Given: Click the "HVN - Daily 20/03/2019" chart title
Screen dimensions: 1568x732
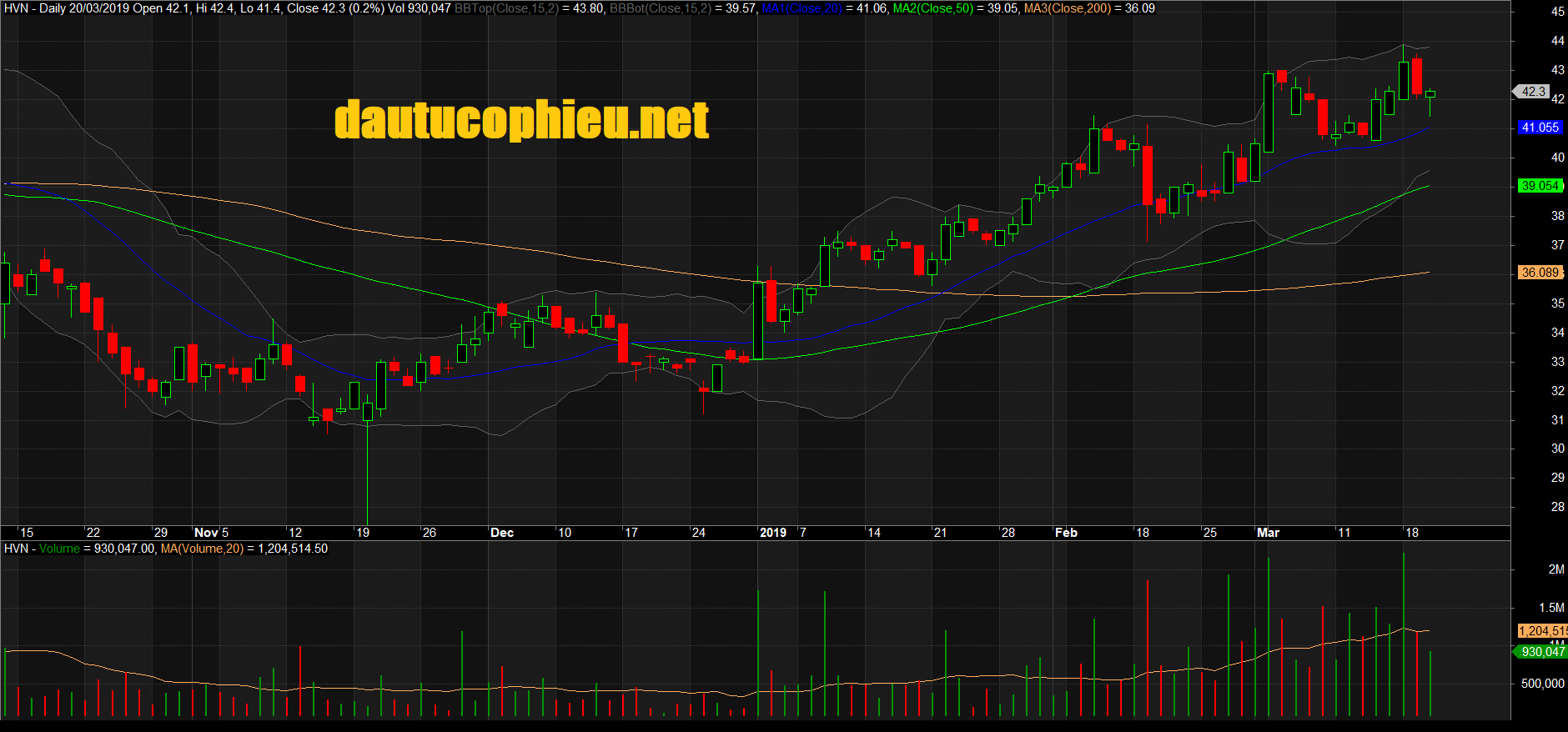Looking at the screenshot, I should point(67,8).
